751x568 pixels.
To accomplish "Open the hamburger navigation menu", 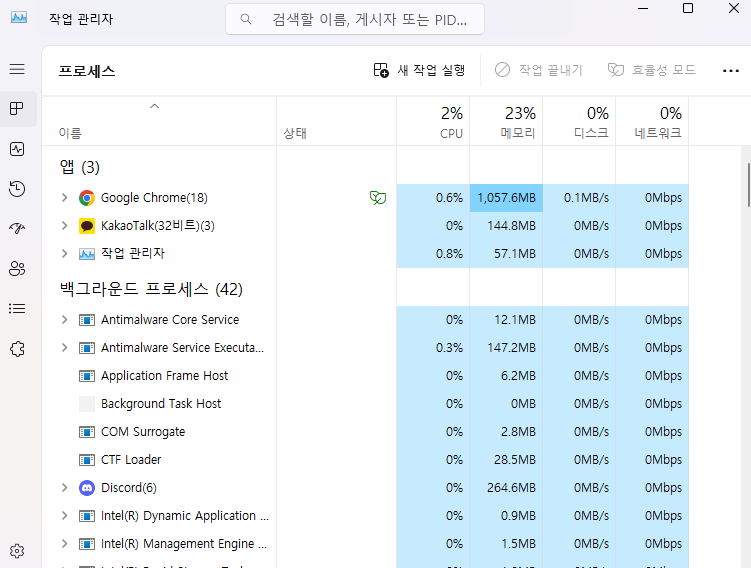I will pos(17,69).
